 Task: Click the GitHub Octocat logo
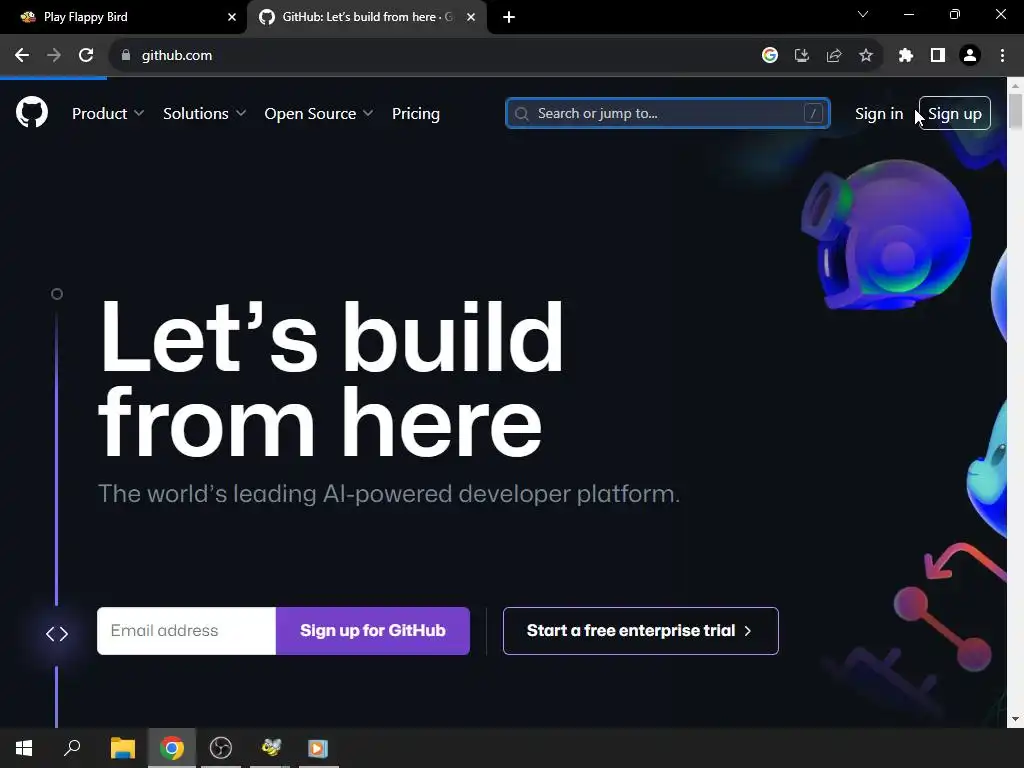[x=32, y=112]
